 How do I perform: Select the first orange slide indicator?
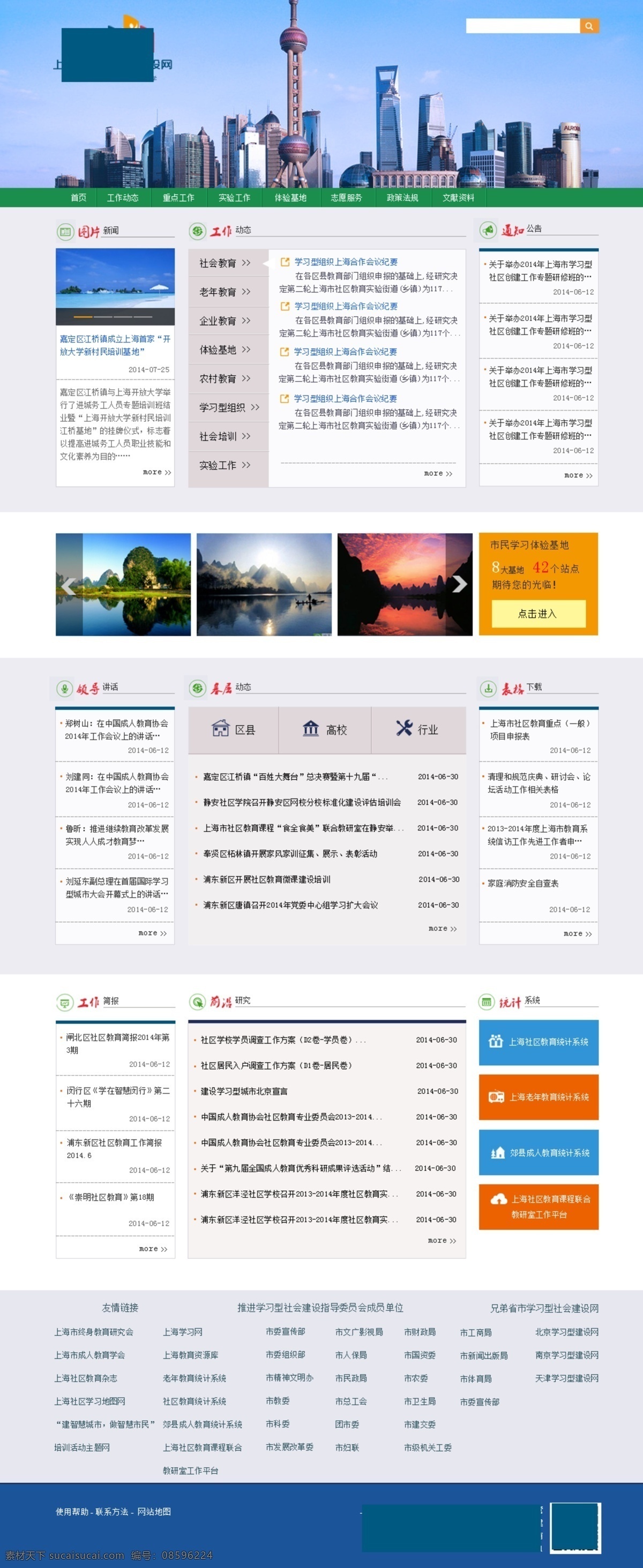83,317
